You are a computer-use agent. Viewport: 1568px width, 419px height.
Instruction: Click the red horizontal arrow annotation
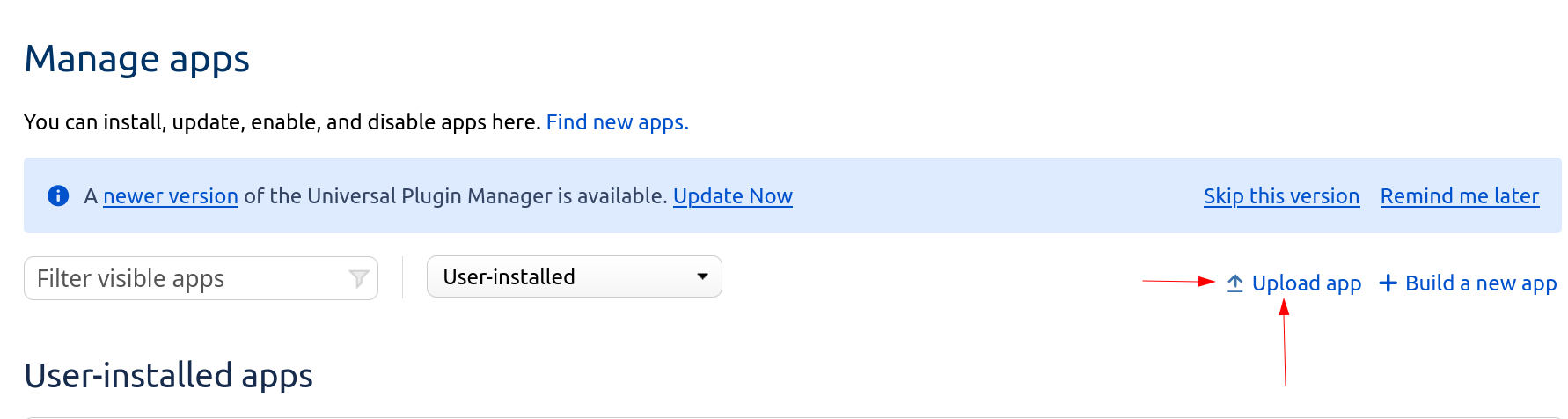point(1177,282)
